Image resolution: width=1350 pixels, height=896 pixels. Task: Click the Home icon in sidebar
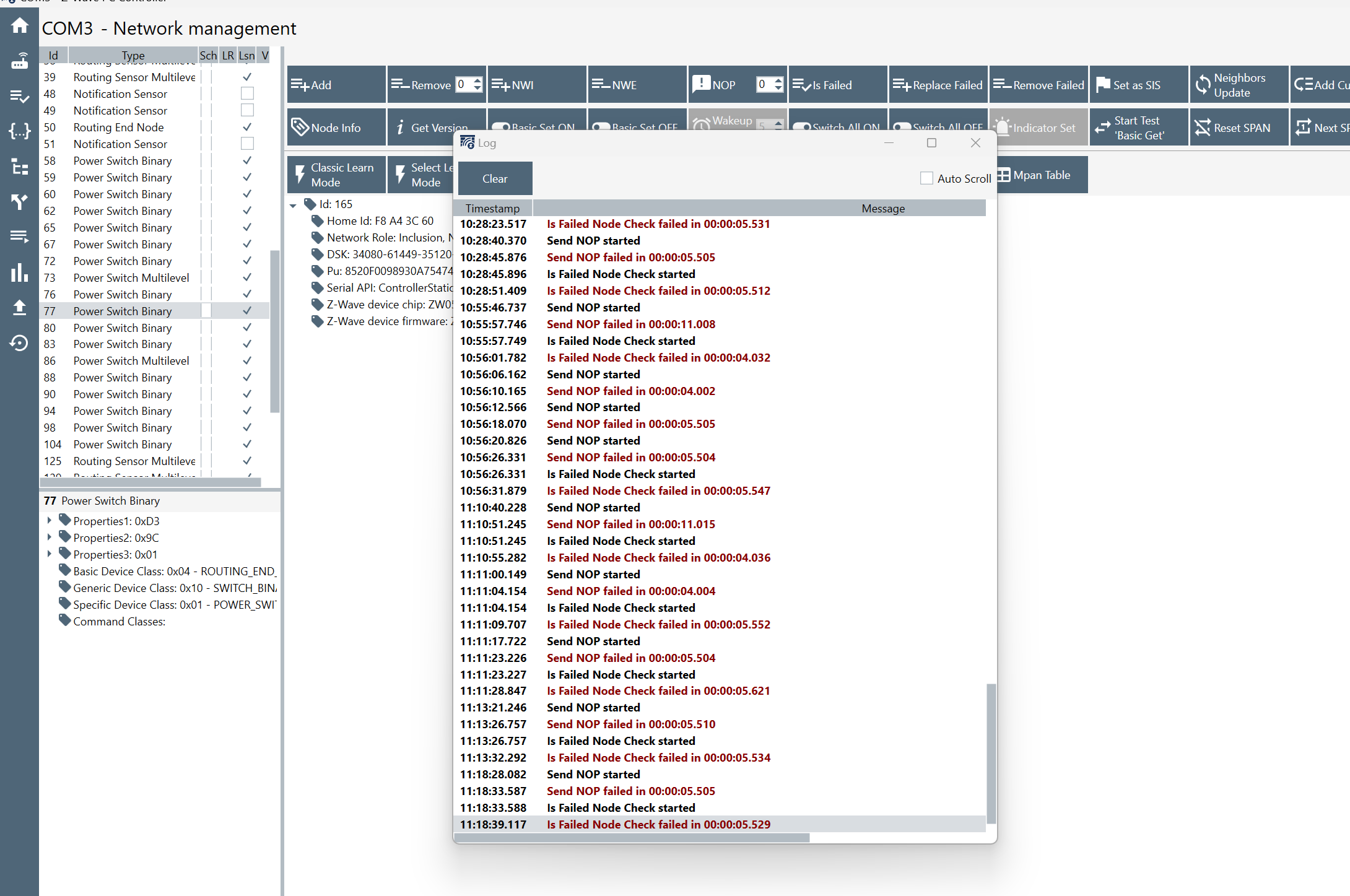[19, 25]
